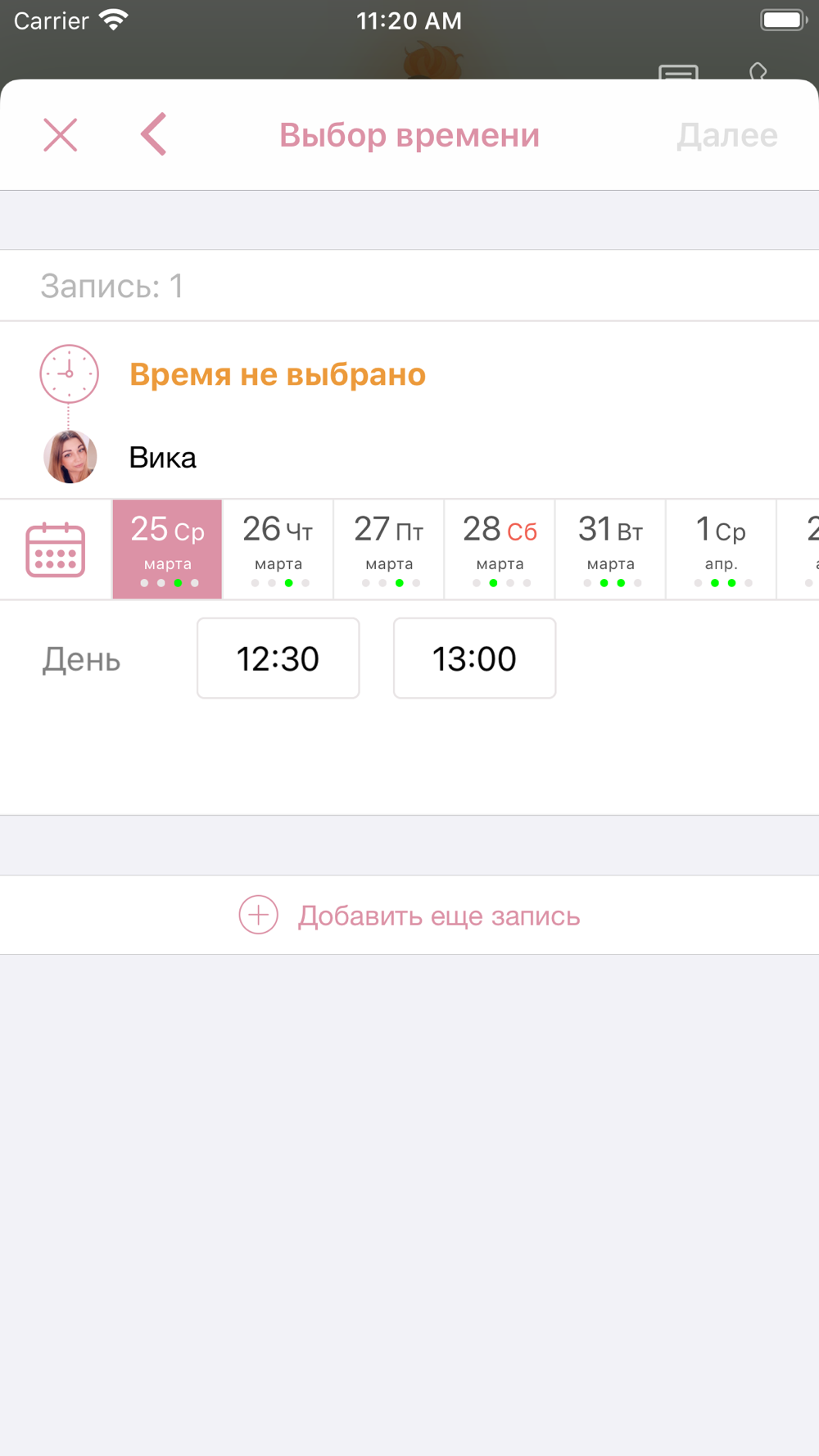Select the 13:00 time slot
The image size is (819, 1456).
pos(474,658)
